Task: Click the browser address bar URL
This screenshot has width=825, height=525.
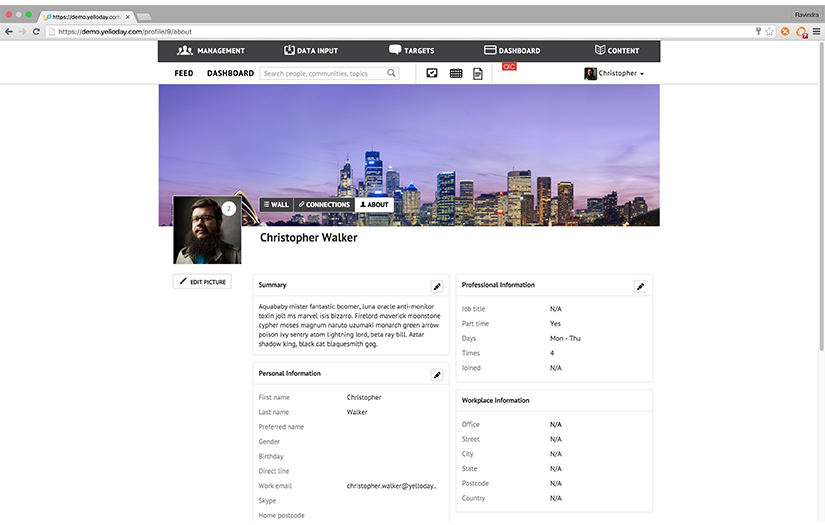Action: pyautogui.click(x=125, y=32)
